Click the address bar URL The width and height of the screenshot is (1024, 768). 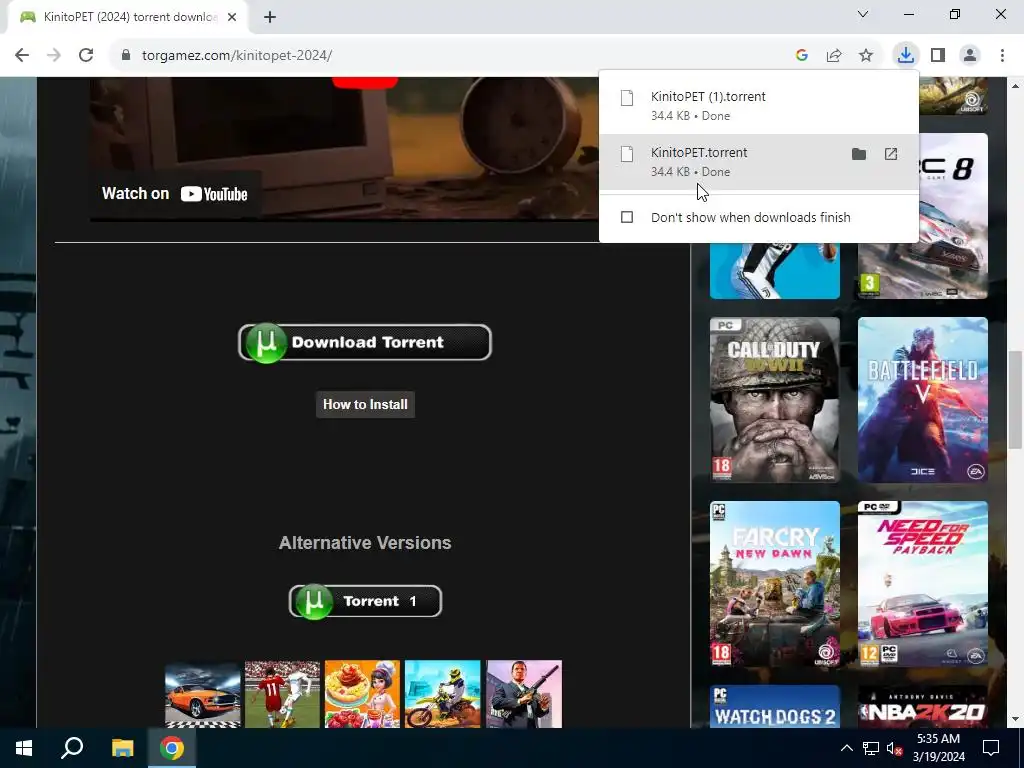tap(237, 56)
